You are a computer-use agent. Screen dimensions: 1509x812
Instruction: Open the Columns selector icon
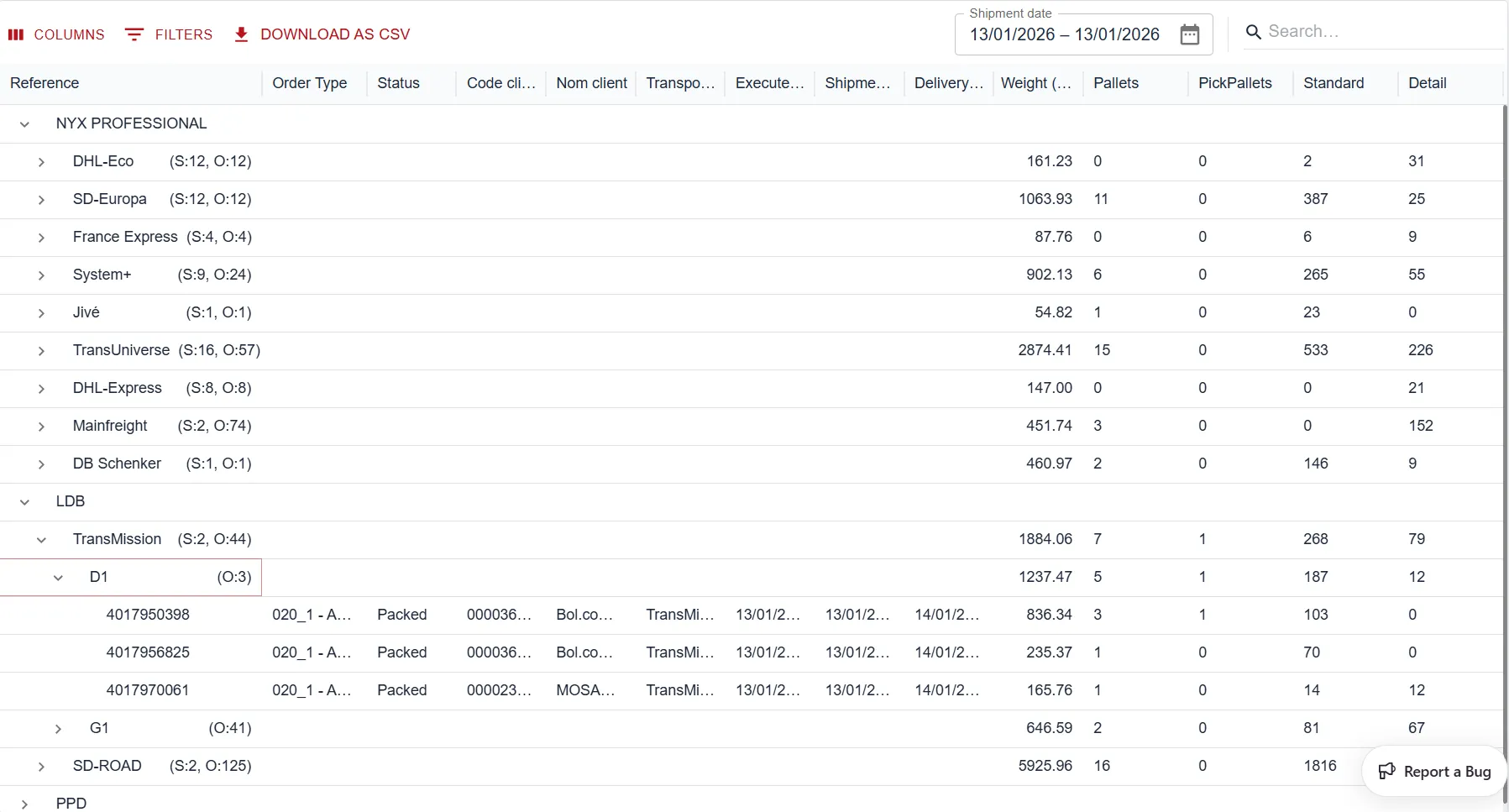click(16, 34)
